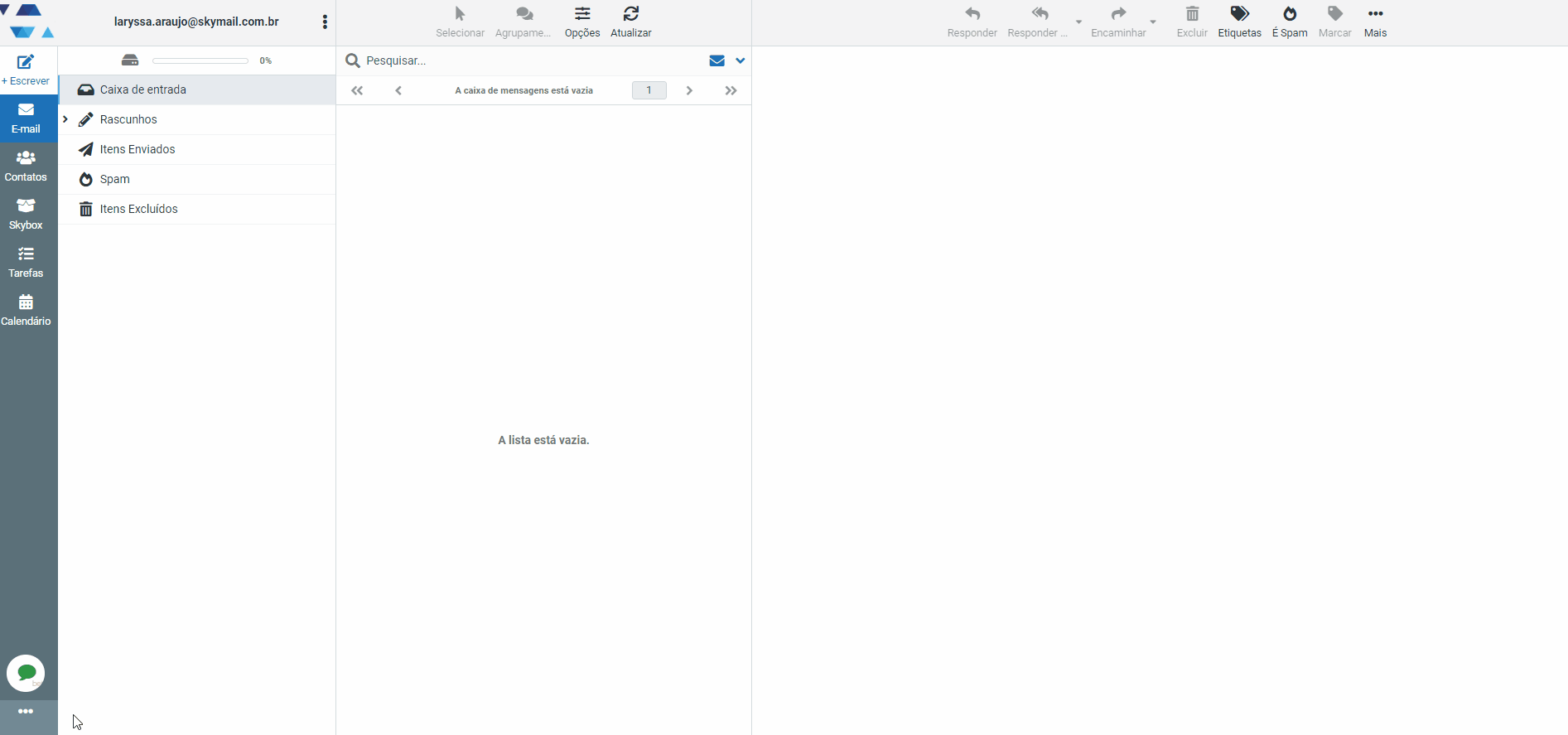Expand the search options chevron
Image resolution: width=1568 pixels, height=735 pixels.
[741, 60]
